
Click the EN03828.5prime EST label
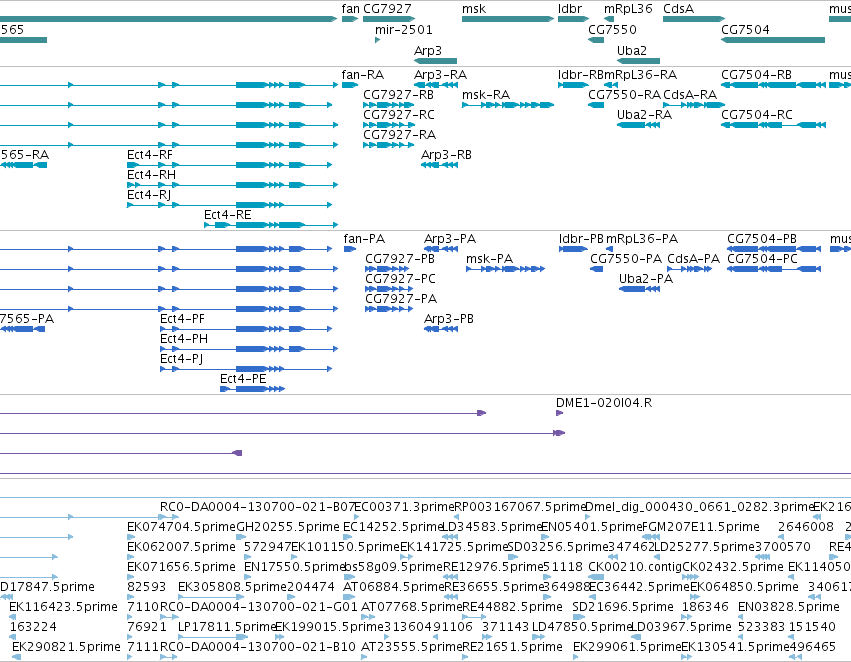coord(789,607)
